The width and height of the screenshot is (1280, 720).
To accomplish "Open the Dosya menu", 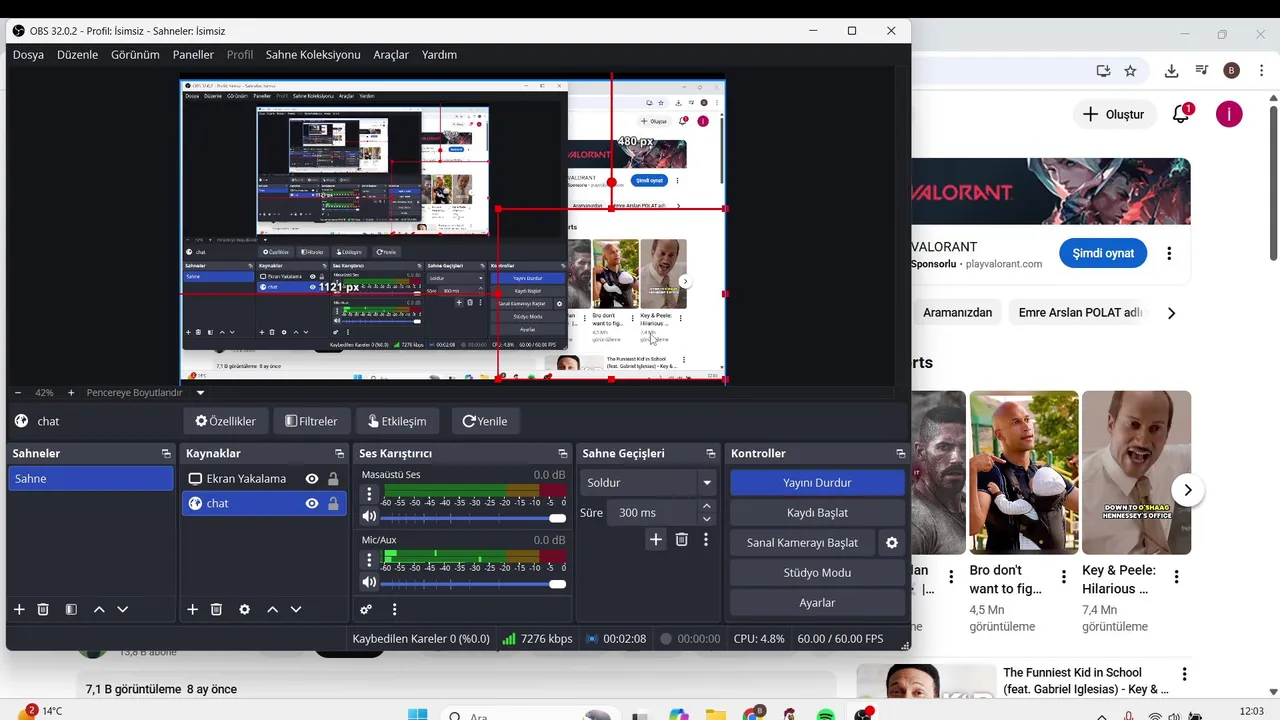I will click(28, 55).
